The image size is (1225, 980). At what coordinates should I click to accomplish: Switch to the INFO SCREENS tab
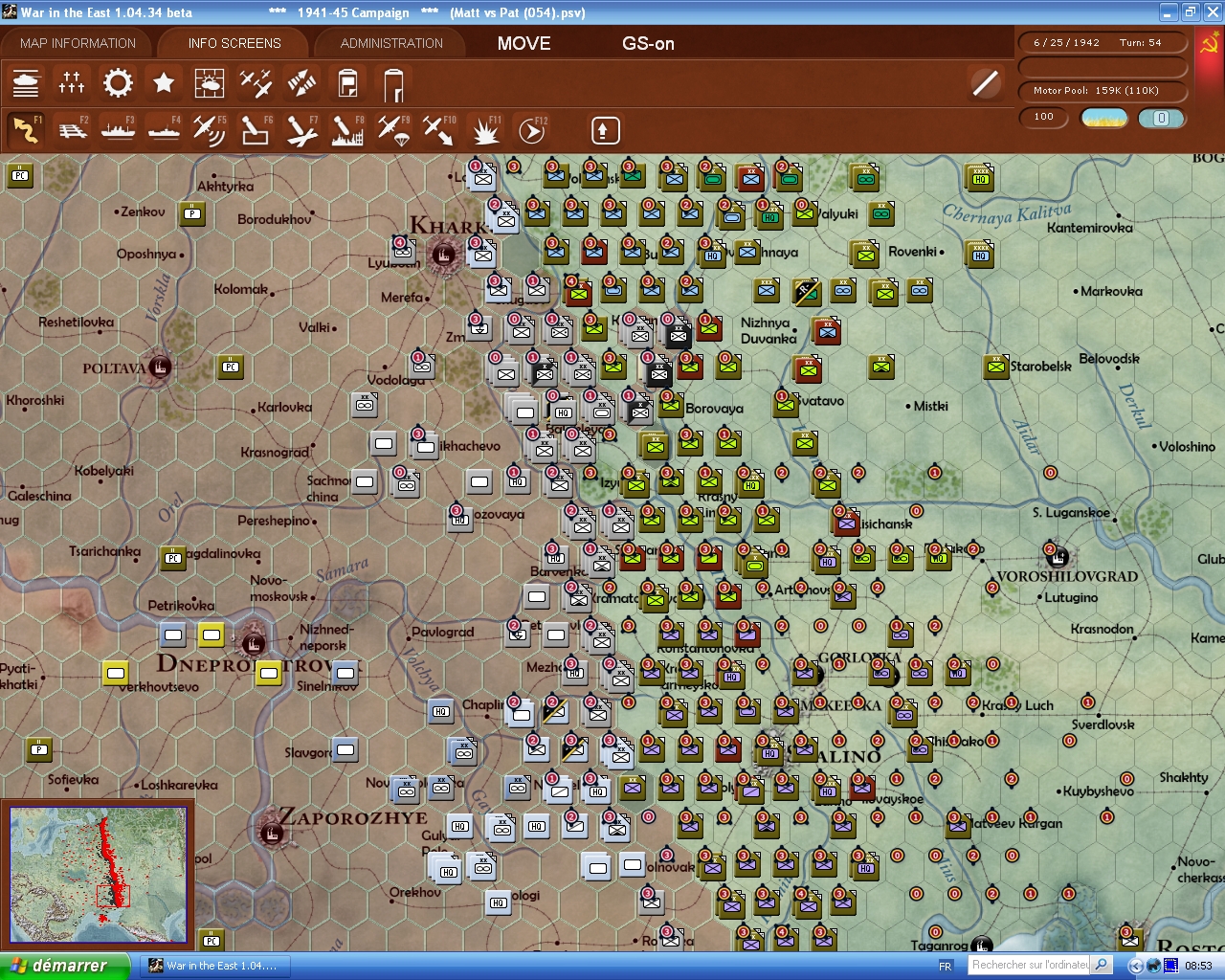[234, 43]
